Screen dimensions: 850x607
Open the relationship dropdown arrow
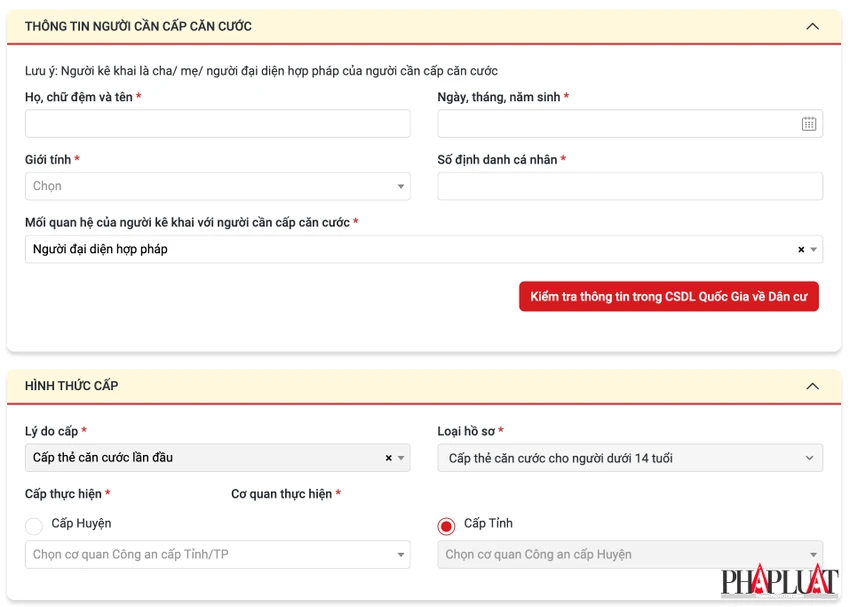813,249
